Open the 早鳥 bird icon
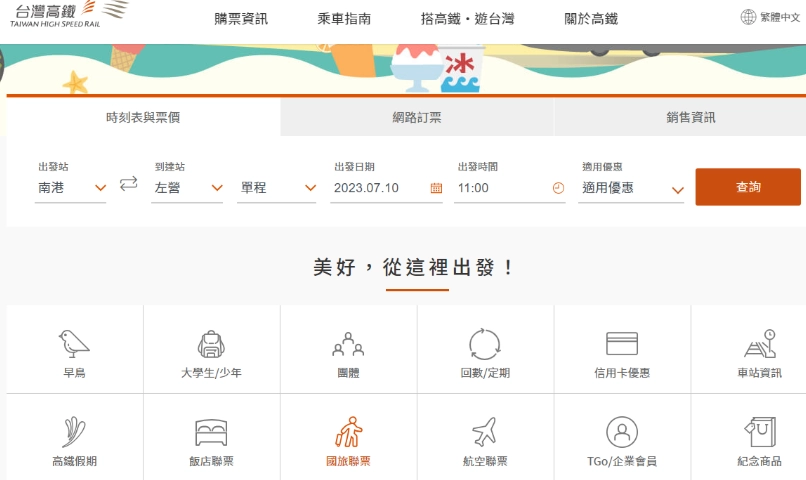The image size is (806, 480). [x=74, y=344]
